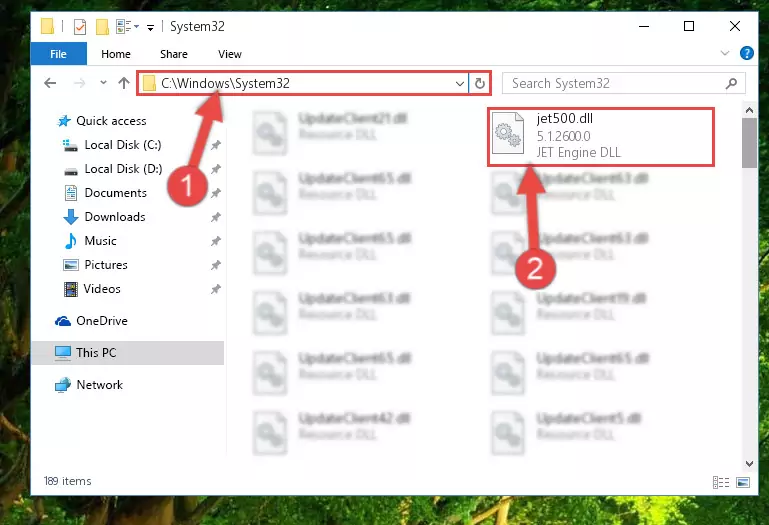Click the pin icon next to Local Disk (D:)
This screenshot has width=769, height=525.
tap(215, 169)
